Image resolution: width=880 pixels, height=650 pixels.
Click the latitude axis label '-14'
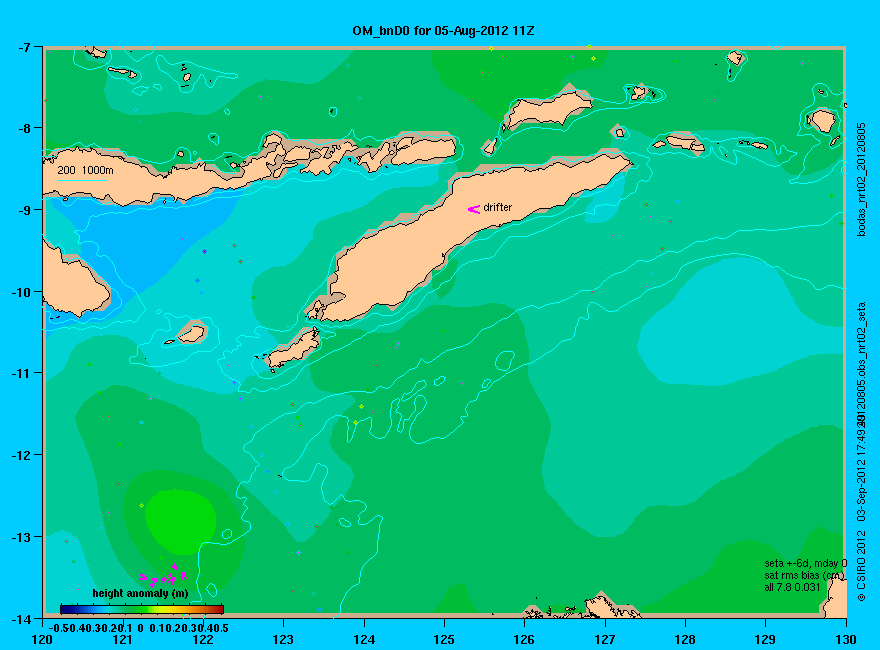pyautogui.click(x=21, y=619)
